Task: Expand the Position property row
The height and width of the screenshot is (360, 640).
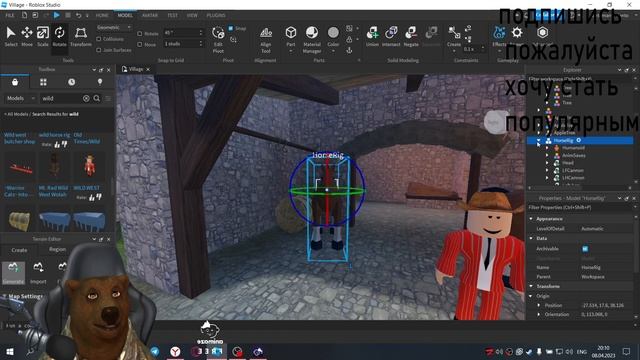Action: click(x=539, y=305)
